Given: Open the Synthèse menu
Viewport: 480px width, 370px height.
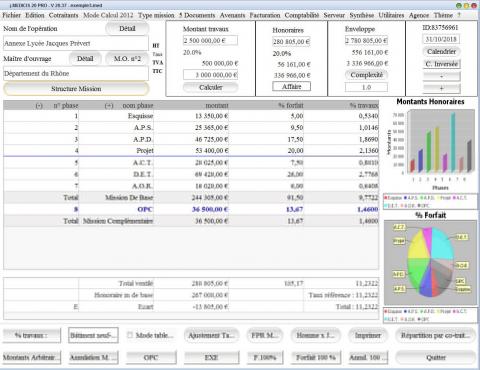Looking at the screenshot, I should 362,15.
